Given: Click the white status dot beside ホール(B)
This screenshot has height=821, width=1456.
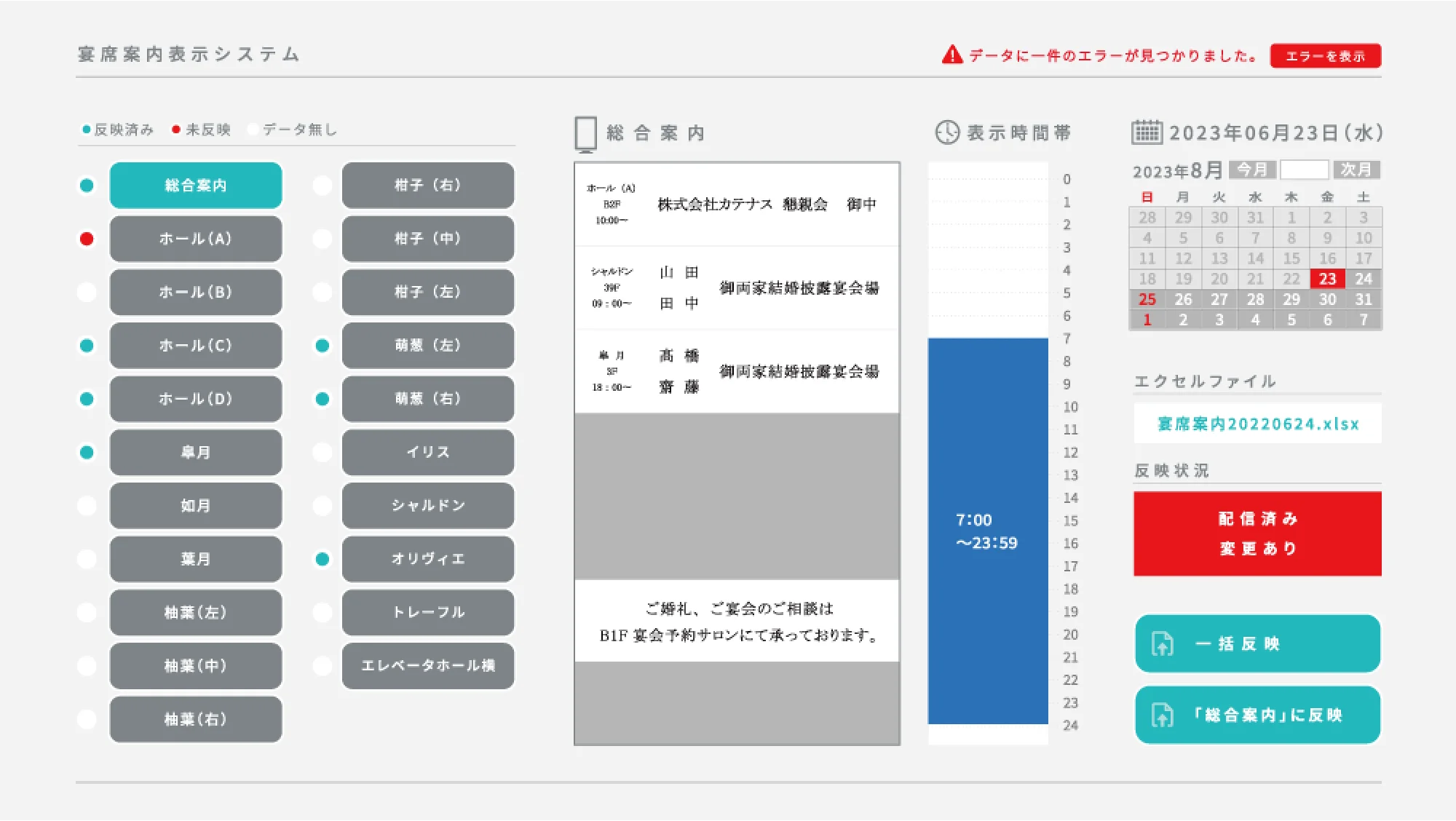Looking at the screenshot, I should (87, 292).
